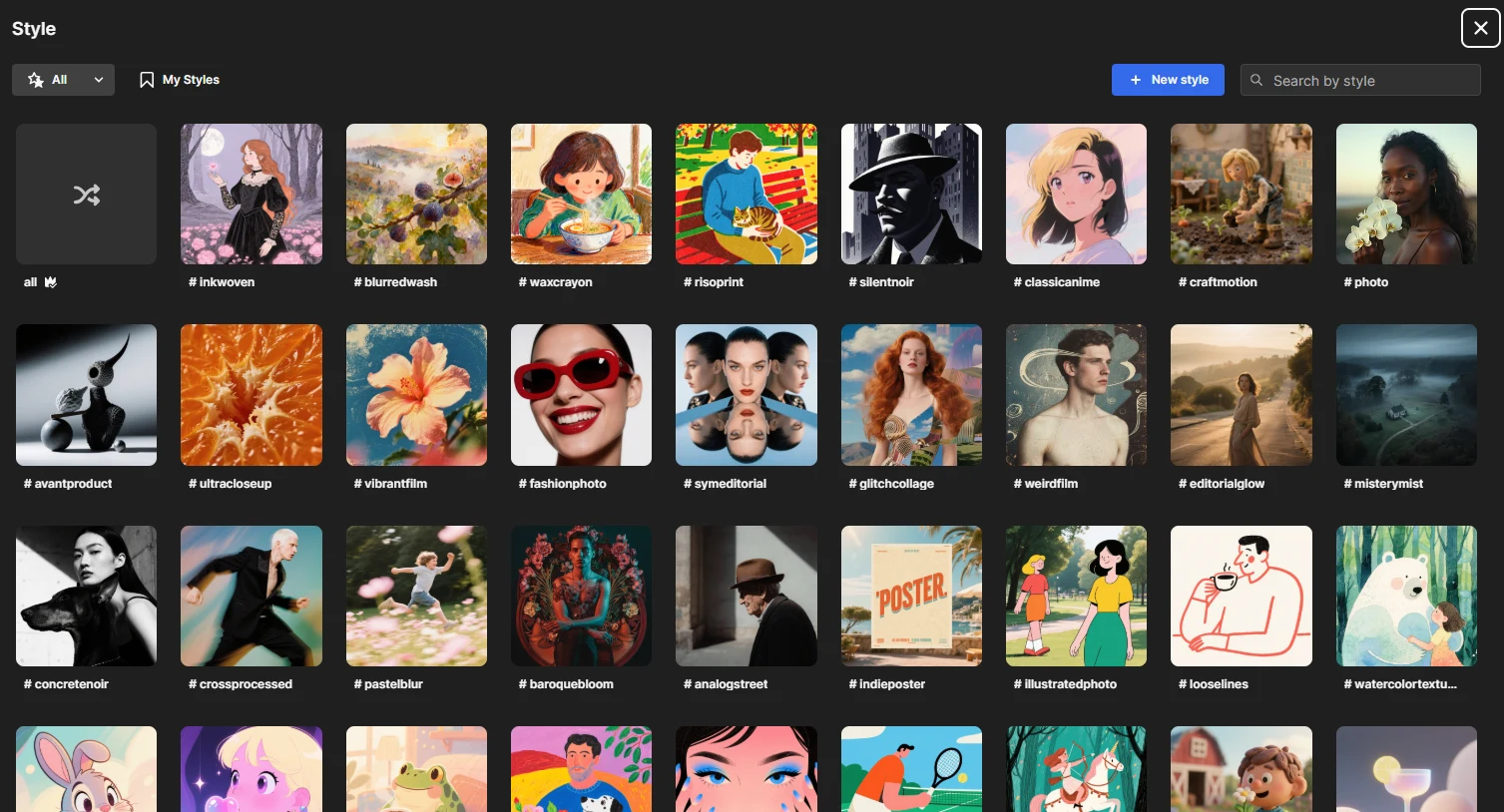Image resolution: width=1504 pixels, height=812 pixels.
Task: Click the crown icon beside the all label
Action: [x=51, y=282]
